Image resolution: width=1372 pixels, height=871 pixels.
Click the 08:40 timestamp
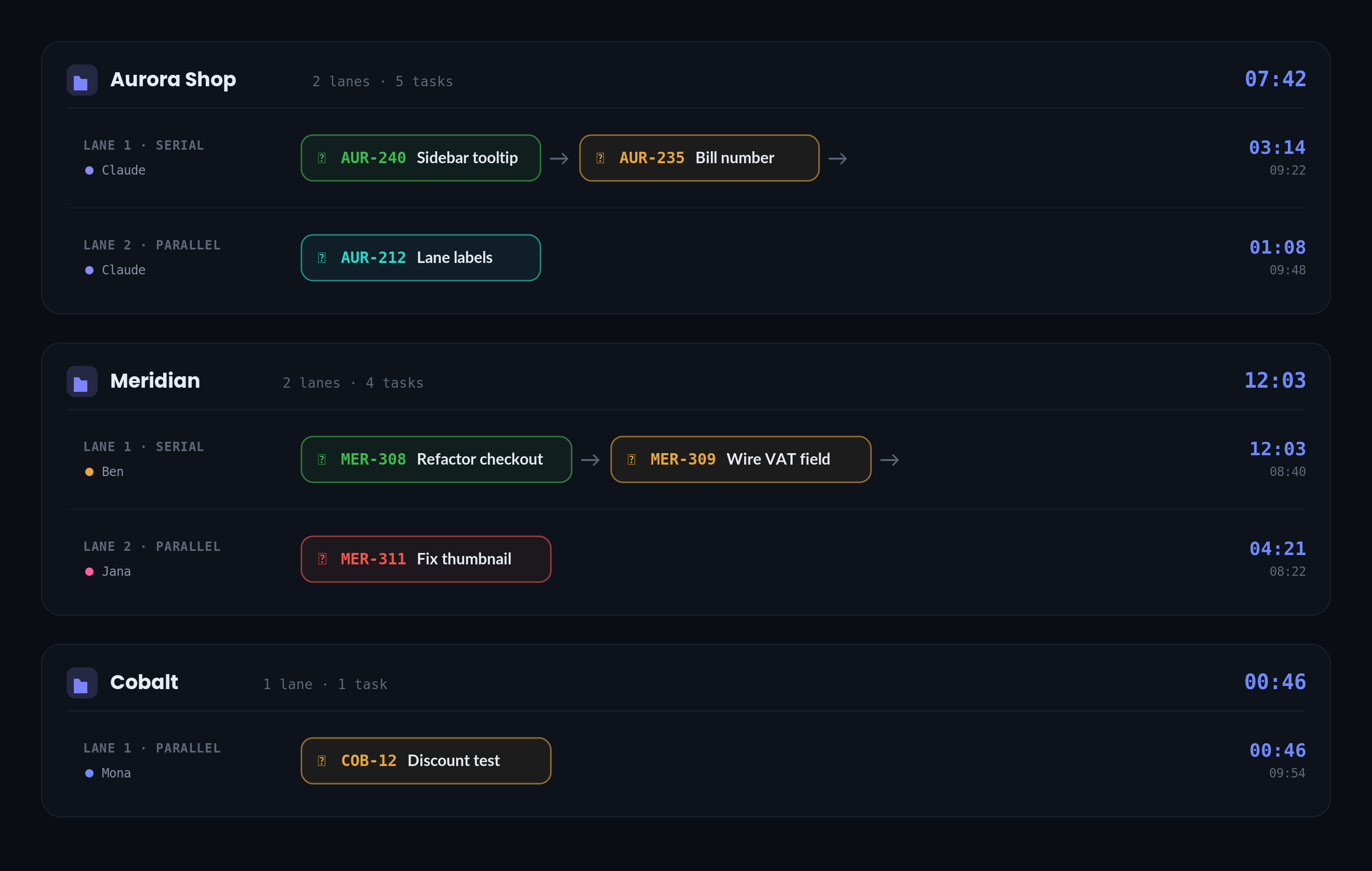[x=1288, y=472]
